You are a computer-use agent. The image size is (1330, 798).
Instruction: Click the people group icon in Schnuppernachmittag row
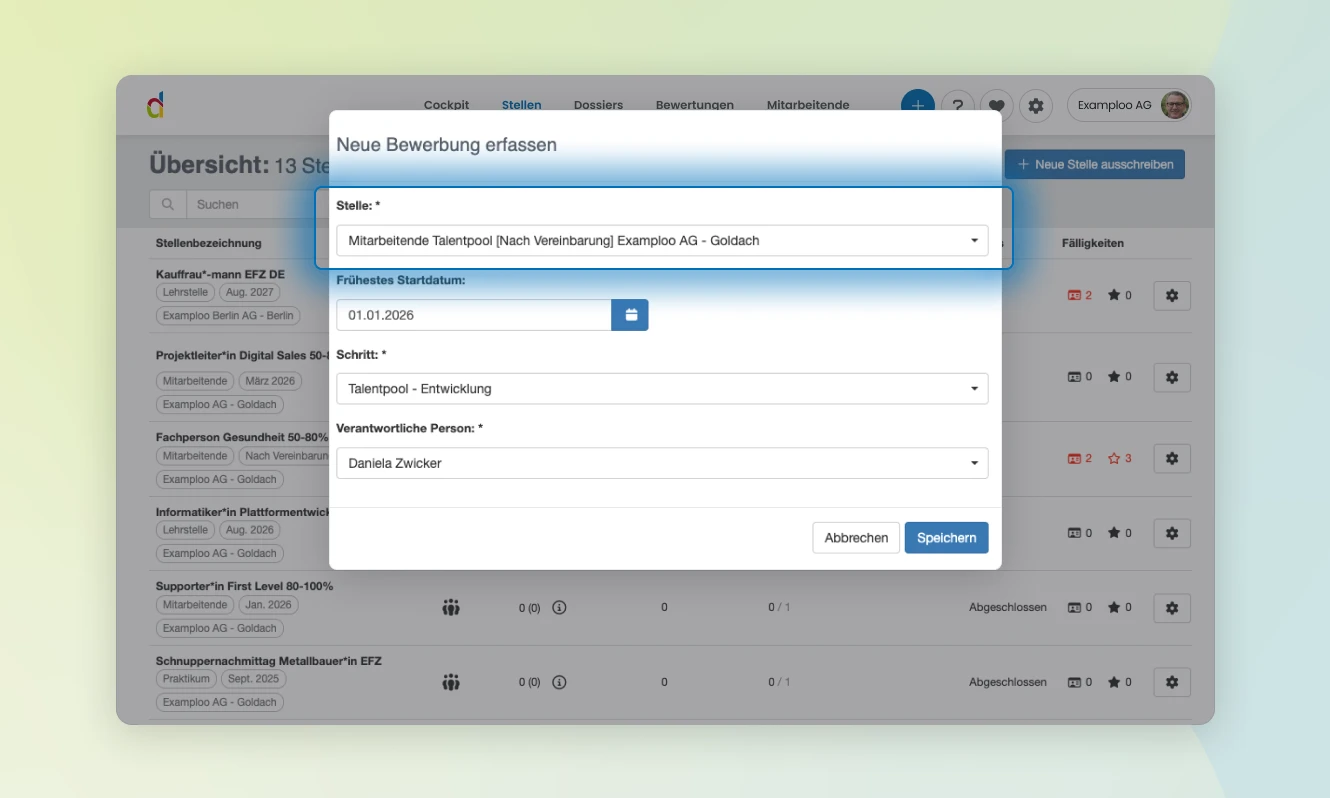451,682
